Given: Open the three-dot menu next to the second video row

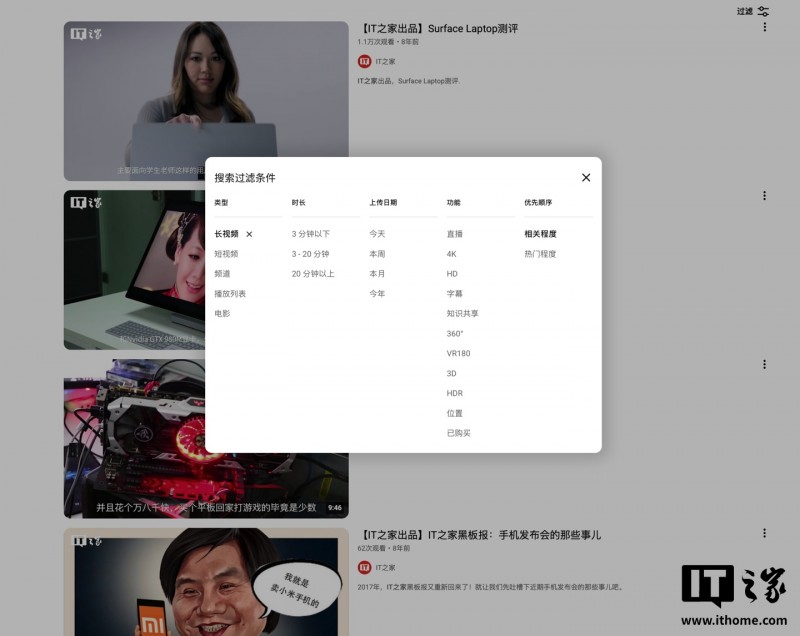Looking at the screenshot, I should coord(764,195).
